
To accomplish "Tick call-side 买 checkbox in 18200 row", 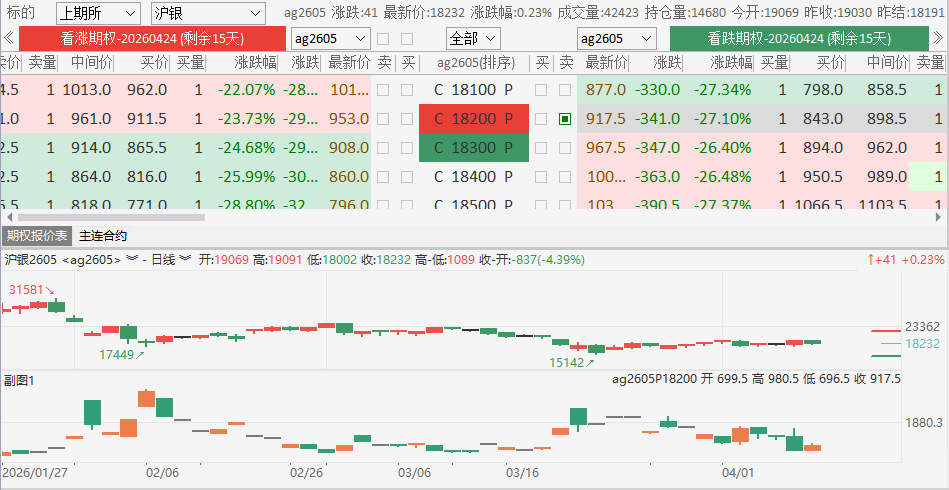I will click(x=407, y=119).
